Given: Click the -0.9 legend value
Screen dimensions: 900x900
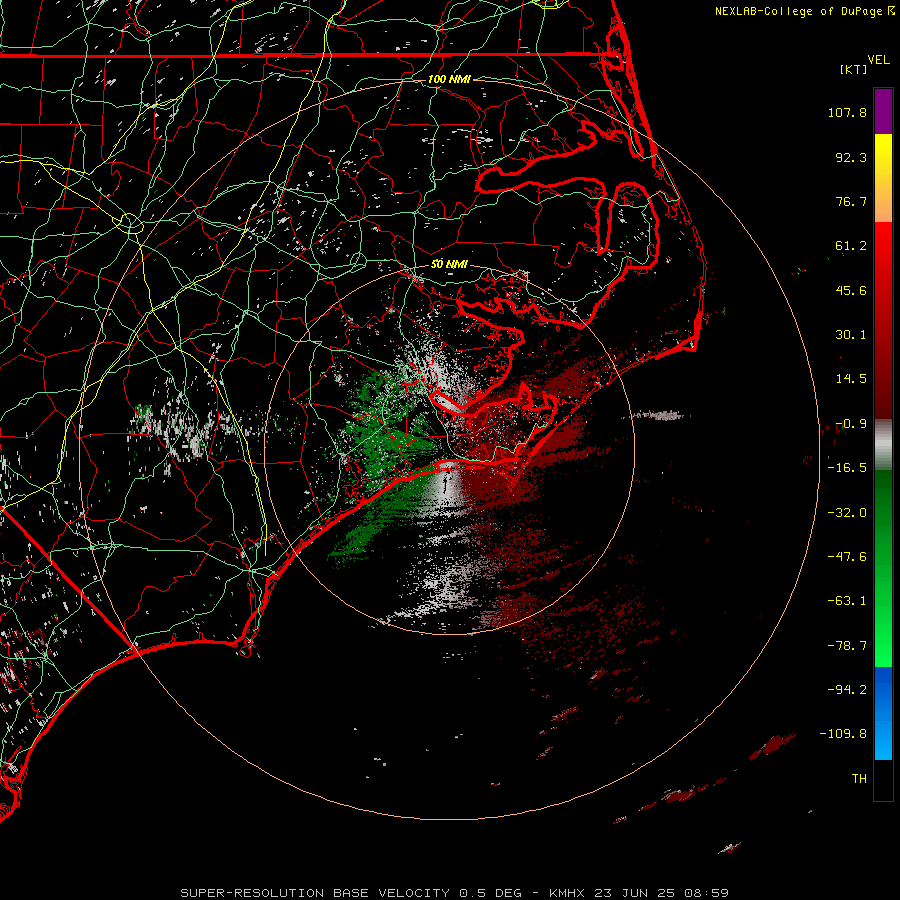Looking at the screenshot, I should coord(851,424).
